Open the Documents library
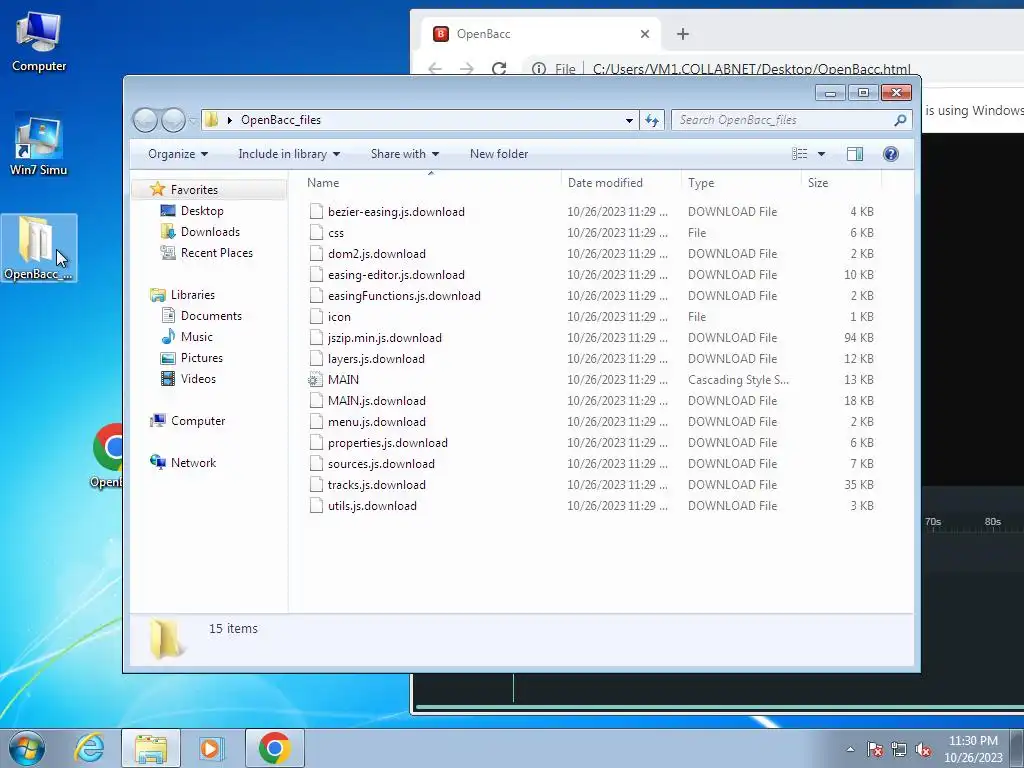Screen dimensions: 1024x768 pyautogui.click(x=211, y=316)
